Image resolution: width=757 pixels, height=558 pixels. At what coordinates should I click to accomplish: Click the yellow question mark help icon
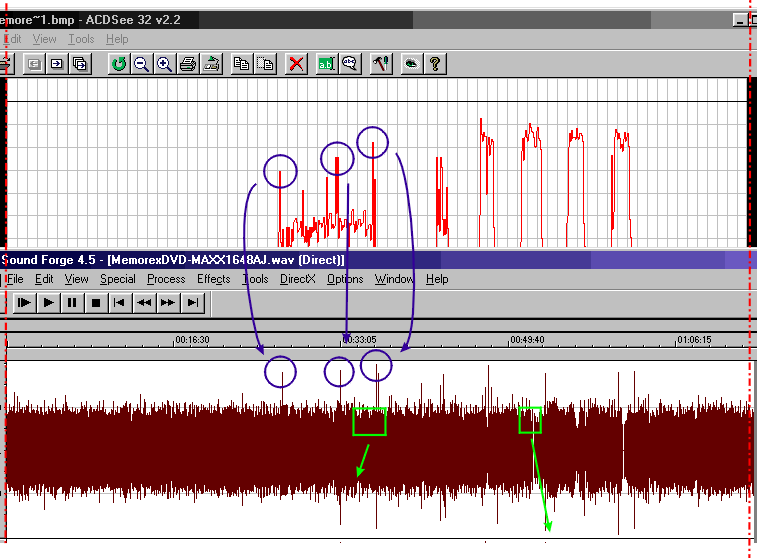point(435,64)
